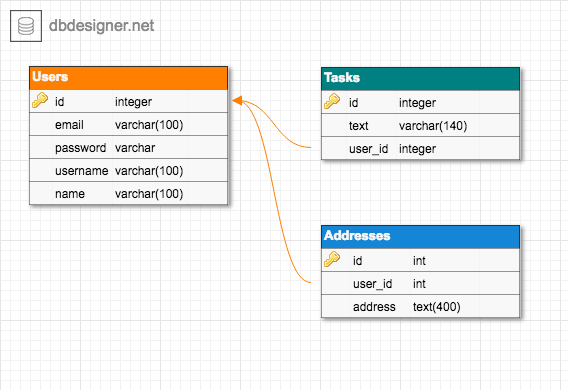
Task: Select the user_id field in Addresses table
Action: [372, 284]
